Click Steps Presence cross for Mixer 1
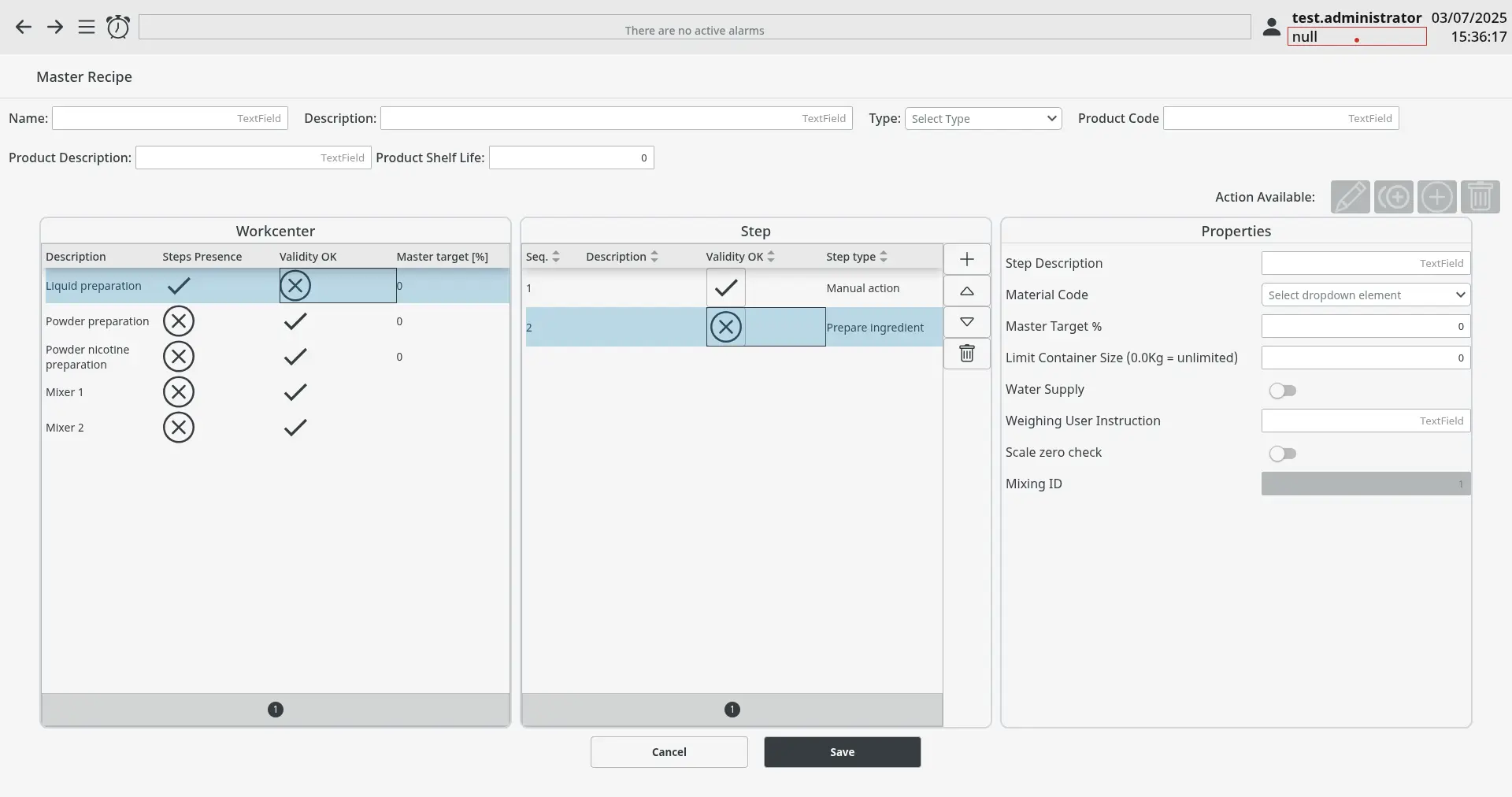 click(x=179, y=392)
